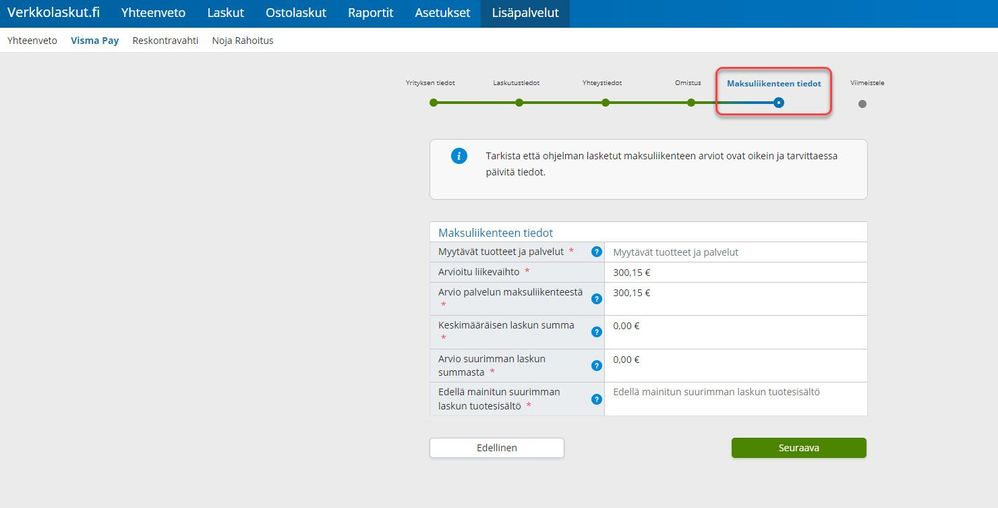Click help icon for Keskimääräisen laskun summa
This screenshot has height=508, width=998.
596,332
